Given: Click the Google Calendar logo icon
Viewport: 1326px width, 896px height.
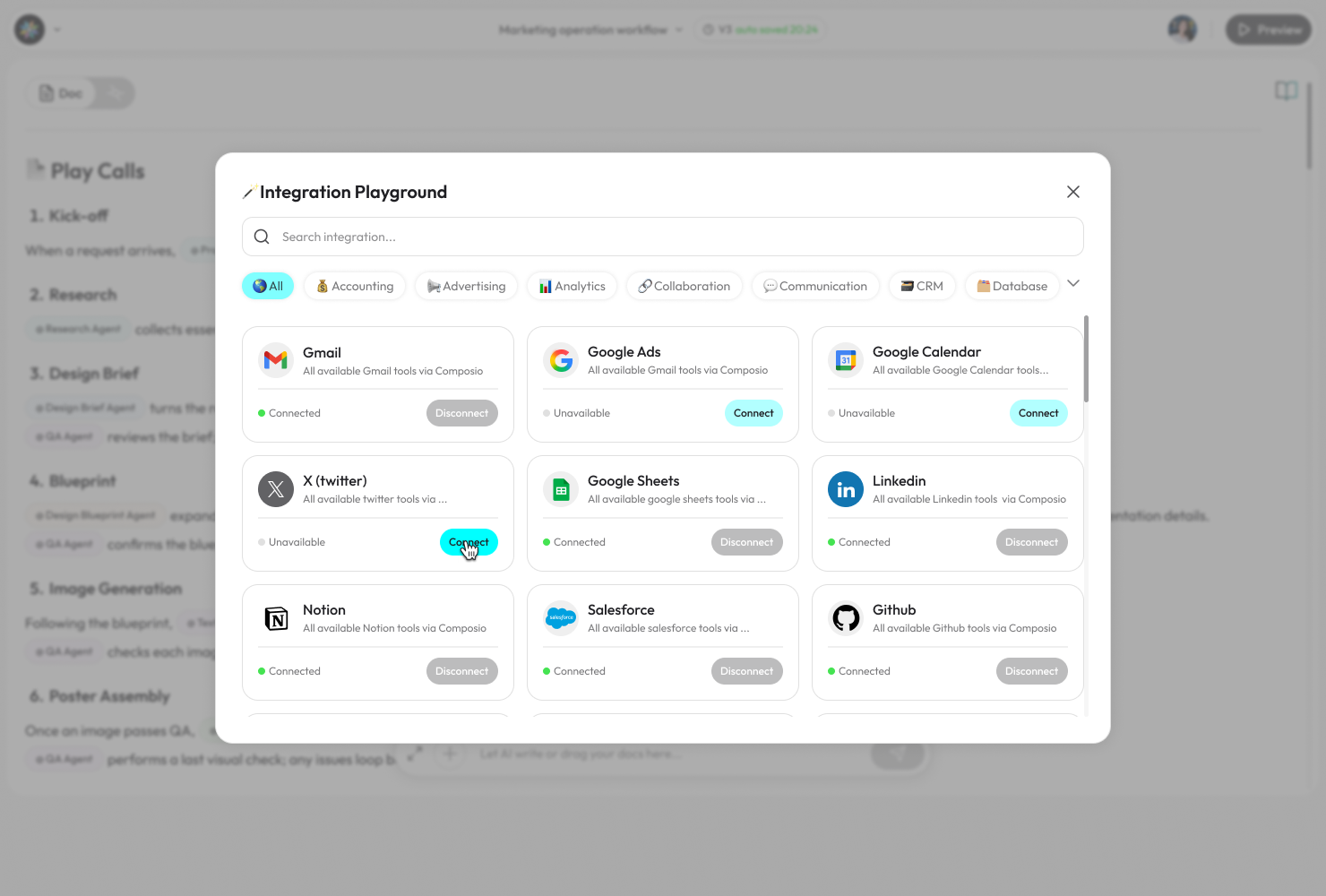Looking at the screenshot, I should pos(846,360).
